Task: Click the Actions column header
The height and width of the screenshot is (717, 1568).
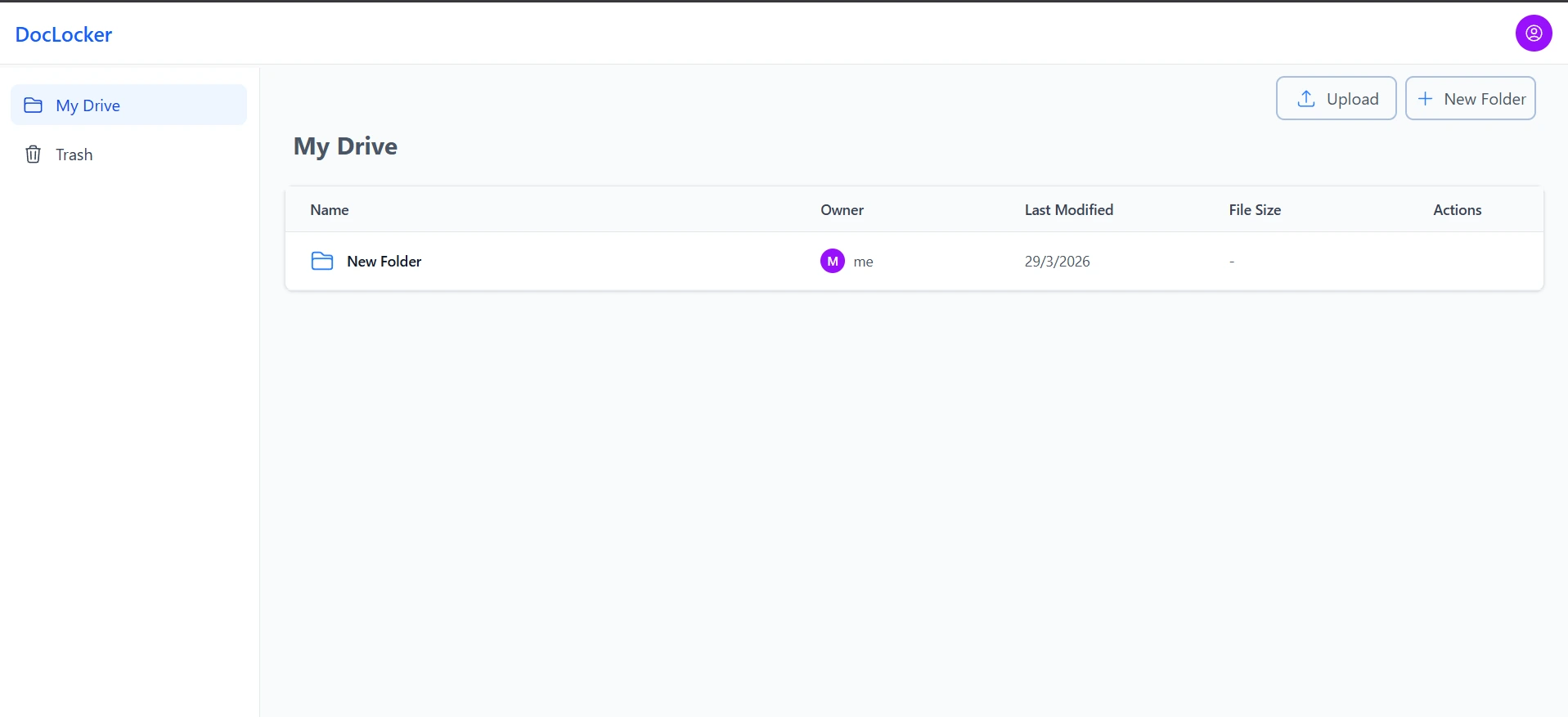Action: tap(1458, 210)
